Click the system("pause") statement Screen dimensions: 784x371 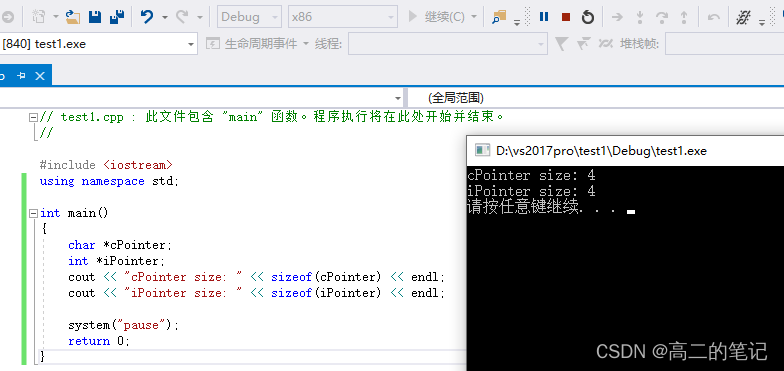[x=124, y=325]
